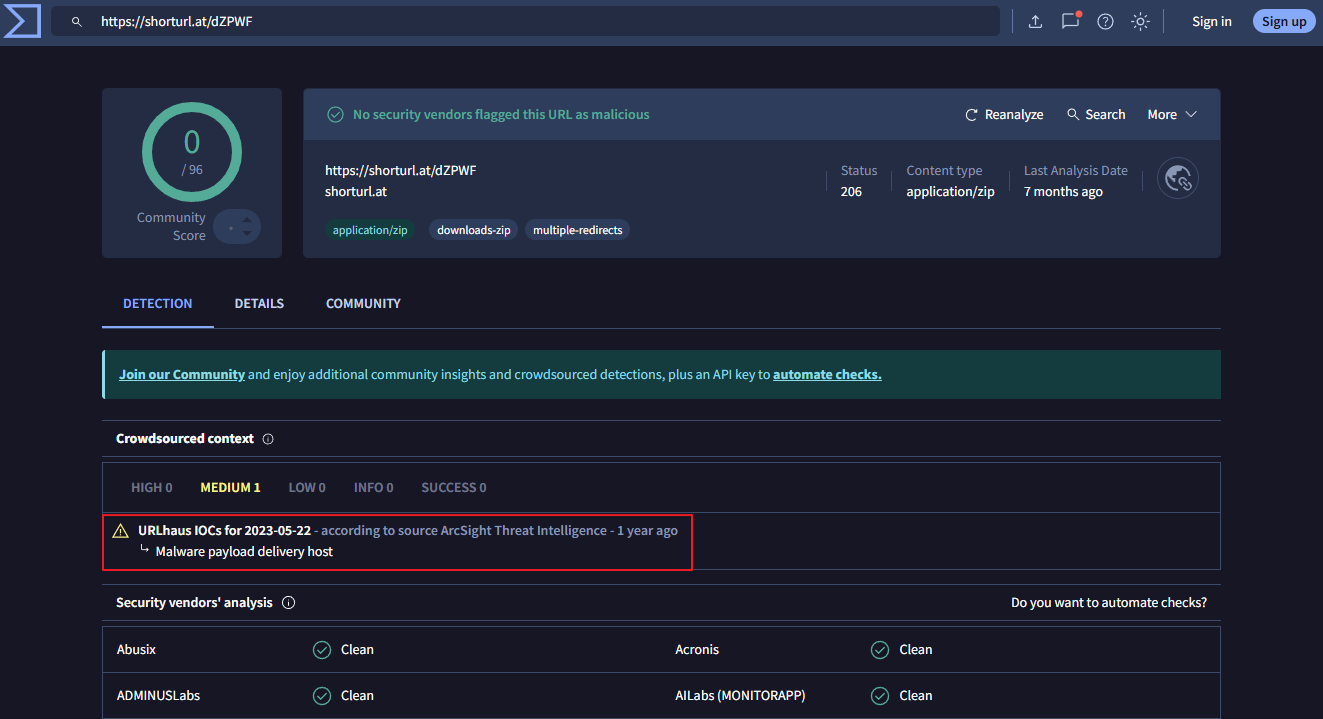Open the VirusTotal home logo
This screenshot has height=719, width=1323.
pyautogui.click(x=20, y=21)
